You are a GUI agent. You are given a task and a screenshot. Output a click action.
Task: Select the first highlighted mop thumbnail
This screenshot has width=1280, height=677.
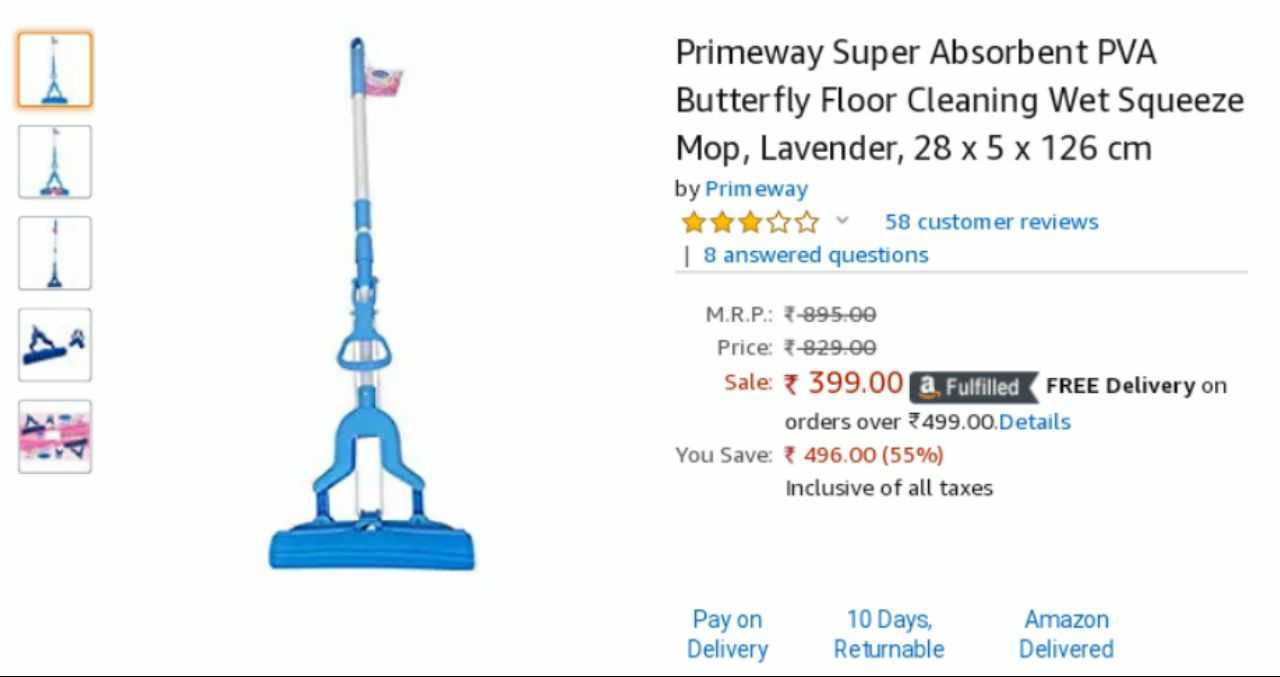54,70
